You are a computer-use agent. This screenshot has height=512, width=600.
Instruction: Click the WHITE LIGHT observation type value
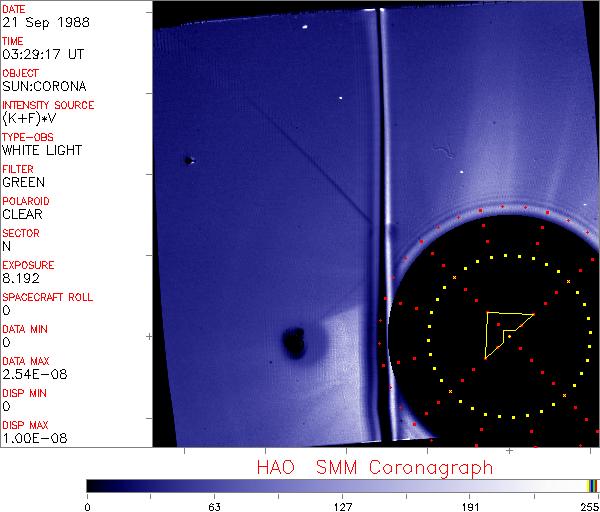42,151
